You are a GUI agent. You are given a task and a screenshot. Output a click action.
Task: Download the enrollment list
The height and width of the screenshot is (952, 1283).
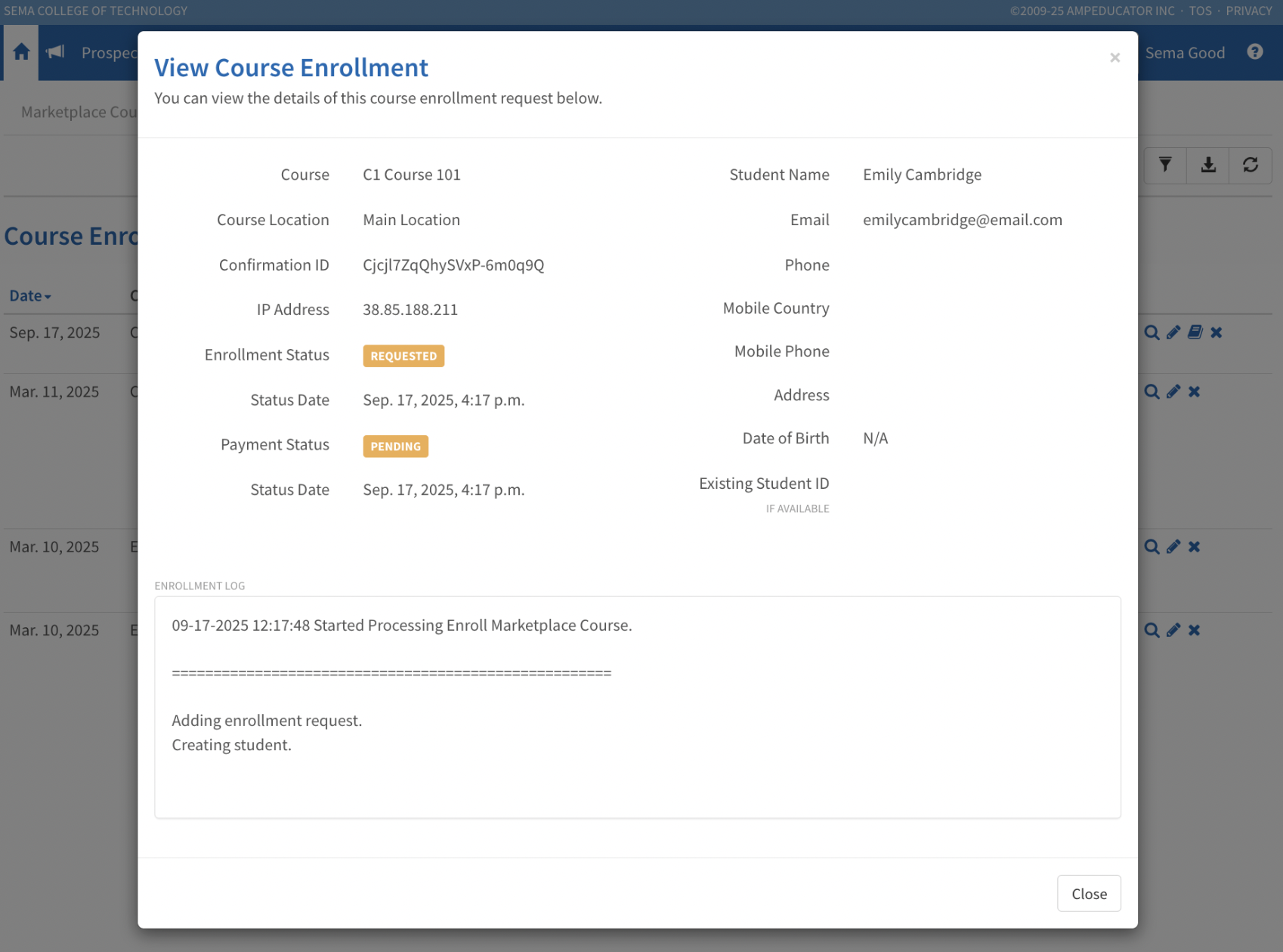[1208, 165]
